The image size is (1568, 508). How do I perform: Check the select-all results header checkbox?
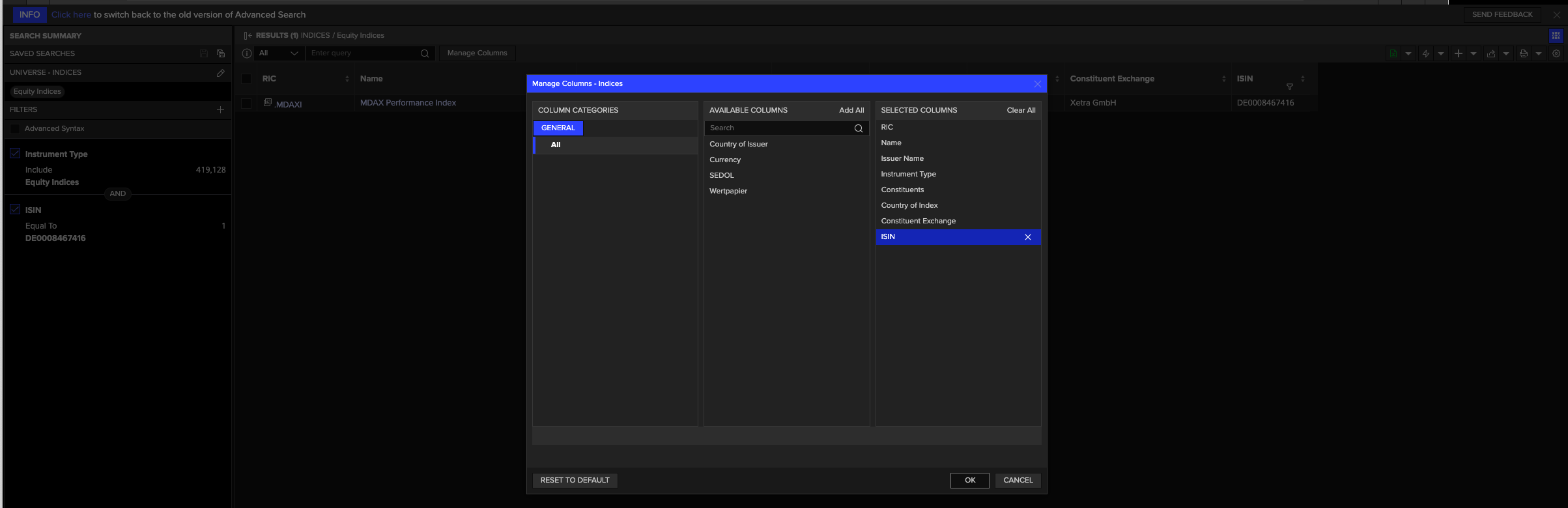[x=246, y=79]
